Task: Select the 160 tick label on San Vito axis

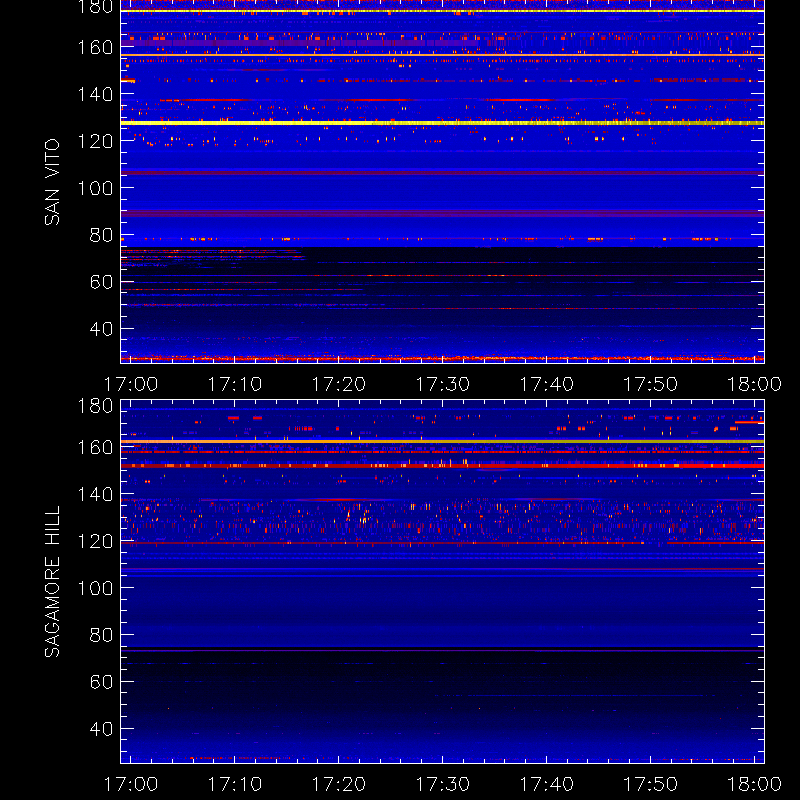Action: pyautogui.click(x=95, y=47)
